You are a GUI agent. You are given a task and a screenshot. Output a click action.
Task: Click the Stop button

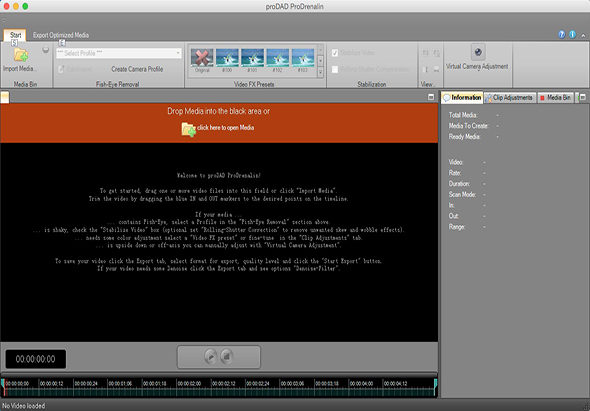(227, 356)
